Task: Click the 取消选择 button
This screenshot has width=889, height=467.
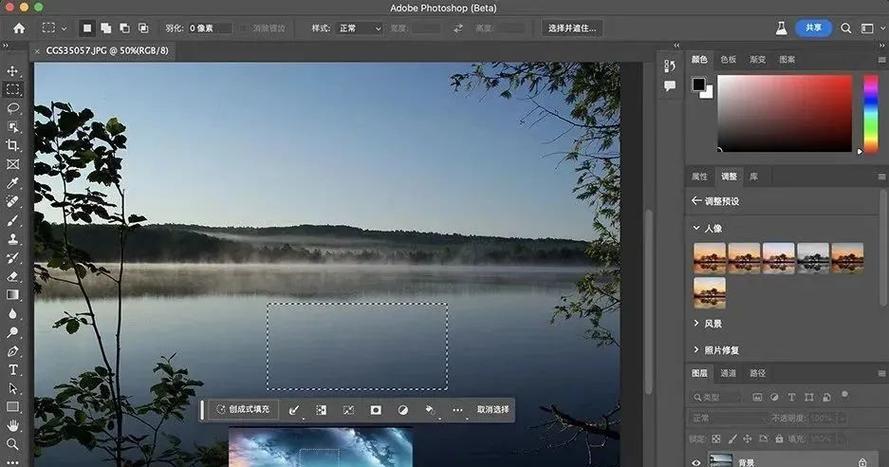Action: click(493, 409)
